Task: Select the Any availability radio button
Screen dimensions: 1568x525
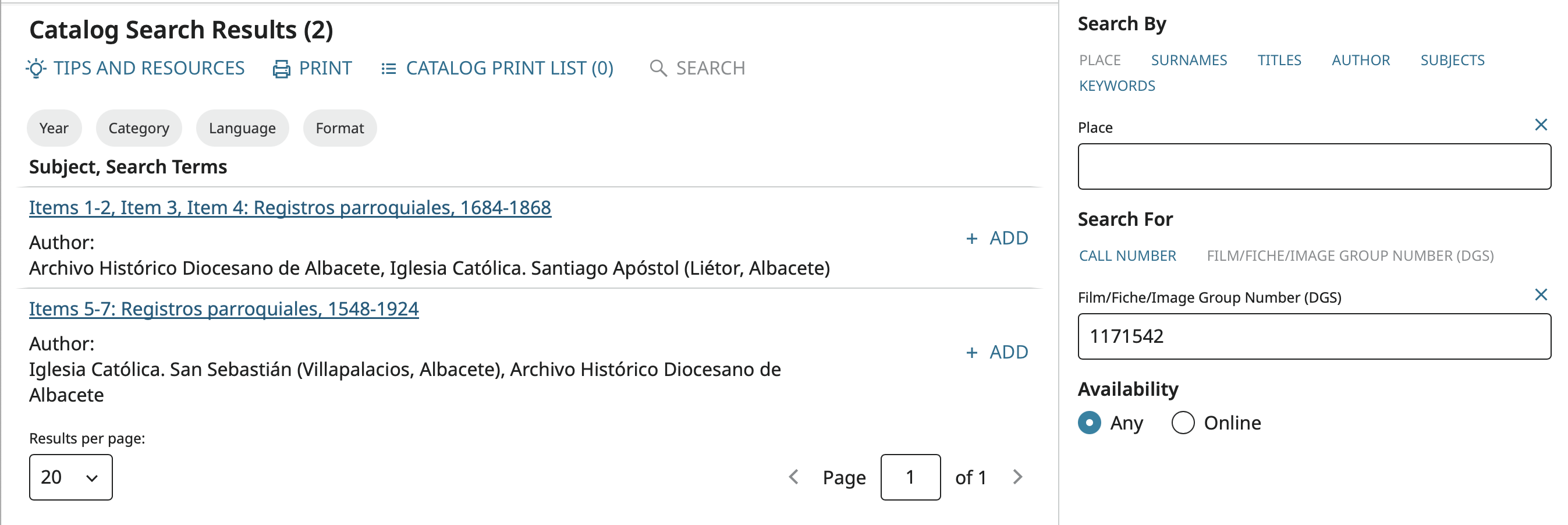Action: (1089, 423)
